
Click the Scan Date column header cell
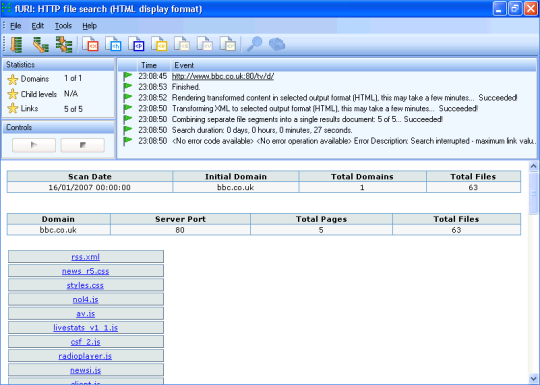point(90,177)
